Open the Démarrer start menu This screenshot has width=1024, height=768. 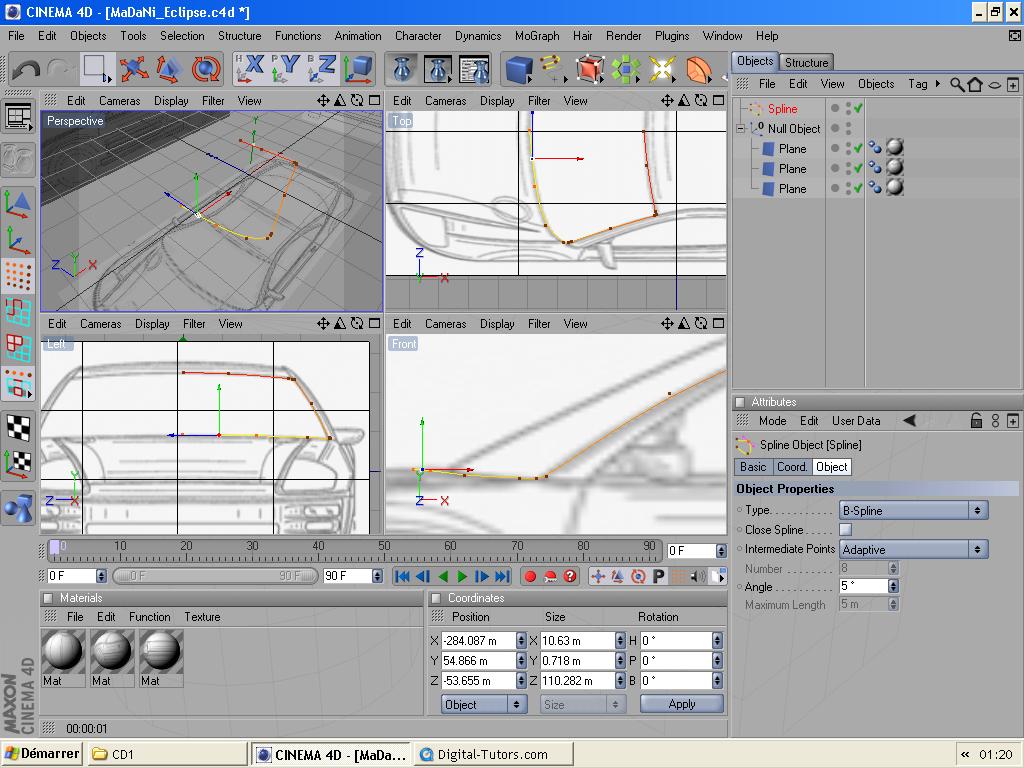pos(42,754)
